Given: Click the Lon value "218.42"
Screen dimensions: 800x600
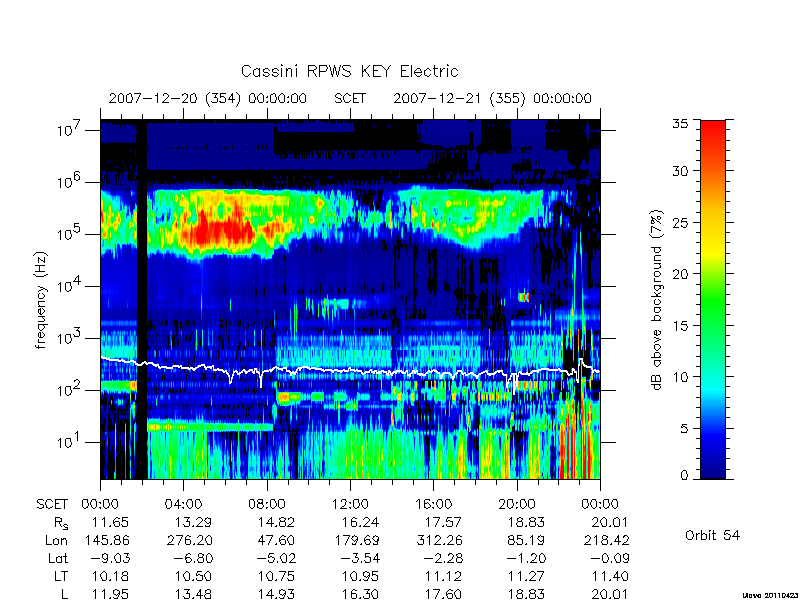Looking at the screenshot, I should pyautogui.click(x=606, y=540).
